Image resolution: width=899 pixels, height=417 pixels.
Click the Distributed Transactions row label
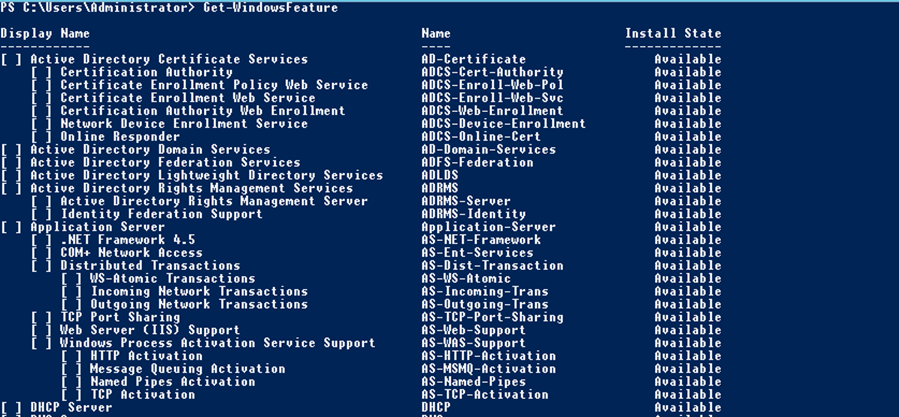point(150,266)
